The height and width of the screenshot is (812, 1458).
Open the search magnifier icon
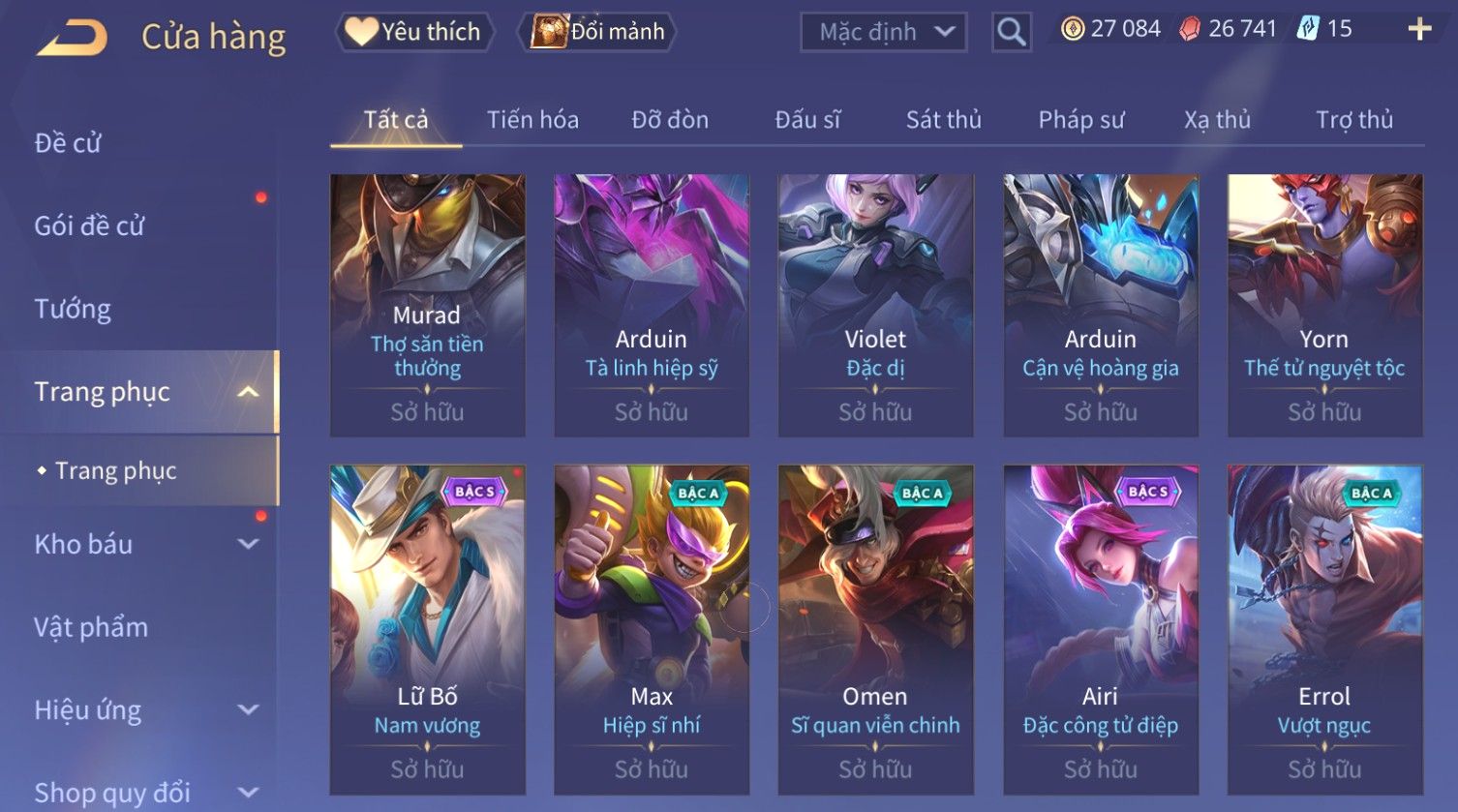(x=1011, y=32)
